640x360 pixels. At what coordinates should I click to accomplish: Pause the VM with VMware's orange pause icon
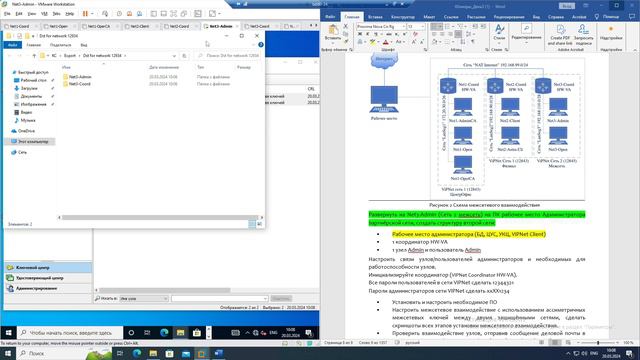tap(85, 13)
